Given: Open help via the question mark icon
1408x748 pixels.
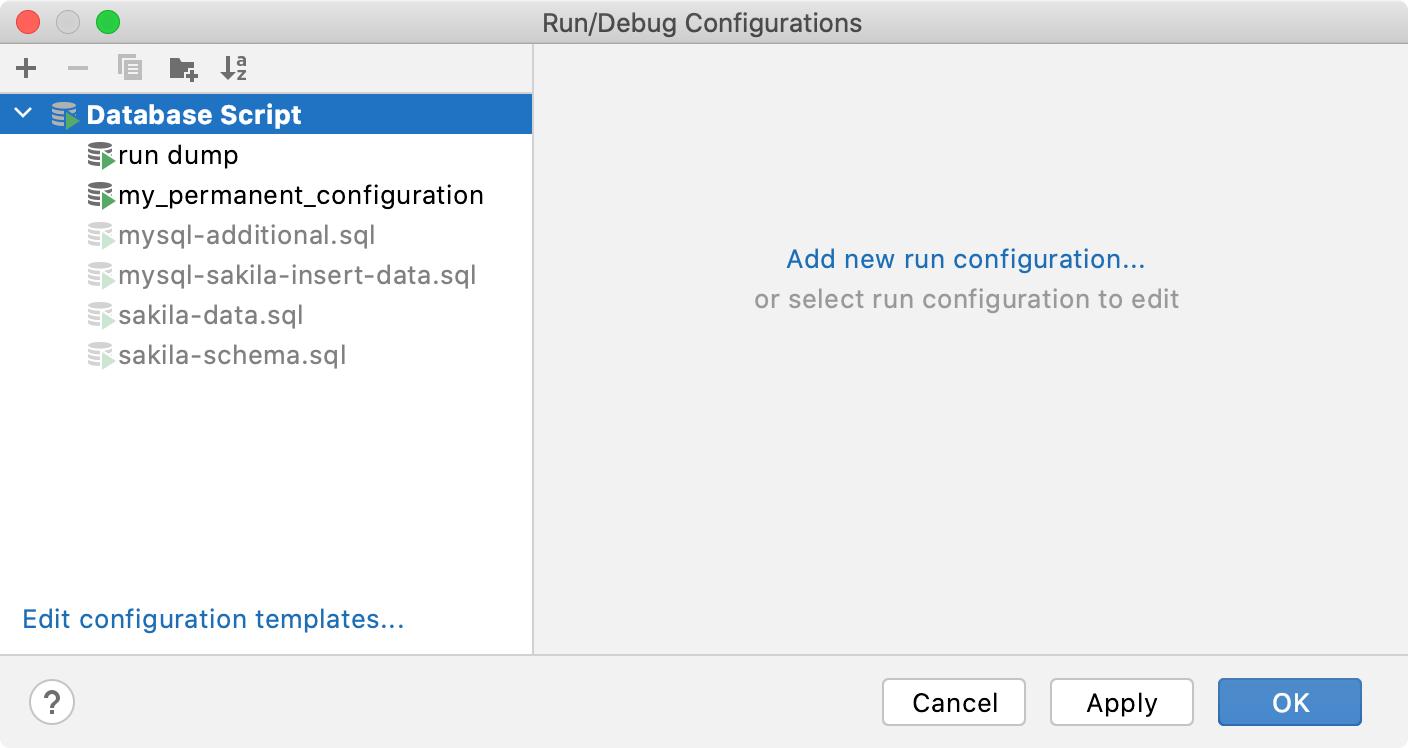Looking at the screenshot, I should pos(52,702).
